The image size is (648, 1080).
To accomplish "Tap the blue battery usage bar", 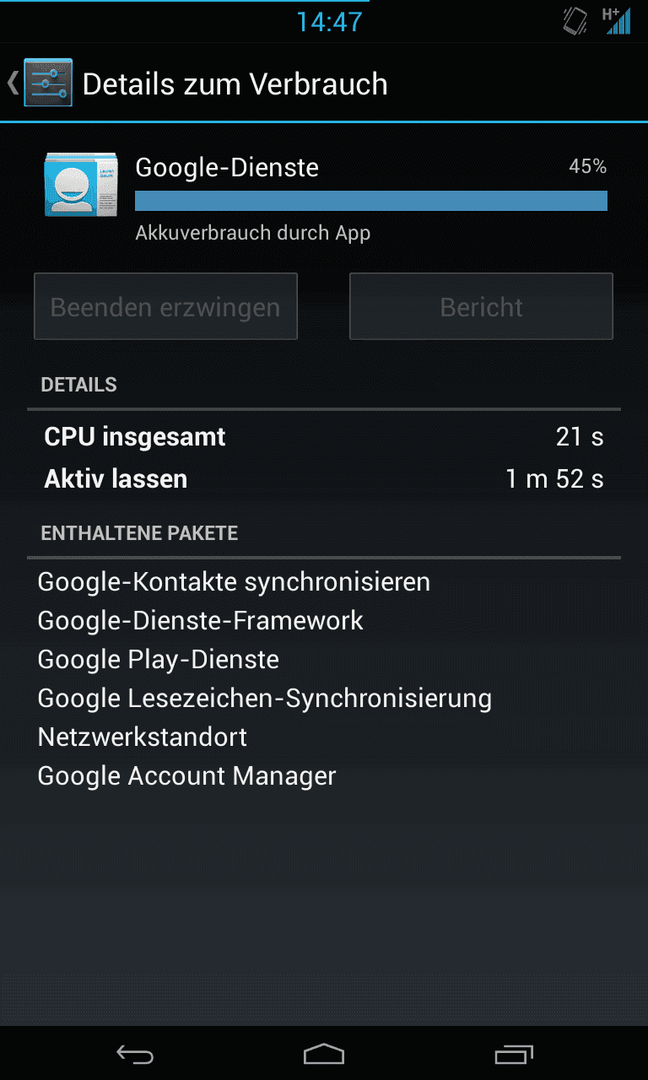I will 371,200.
